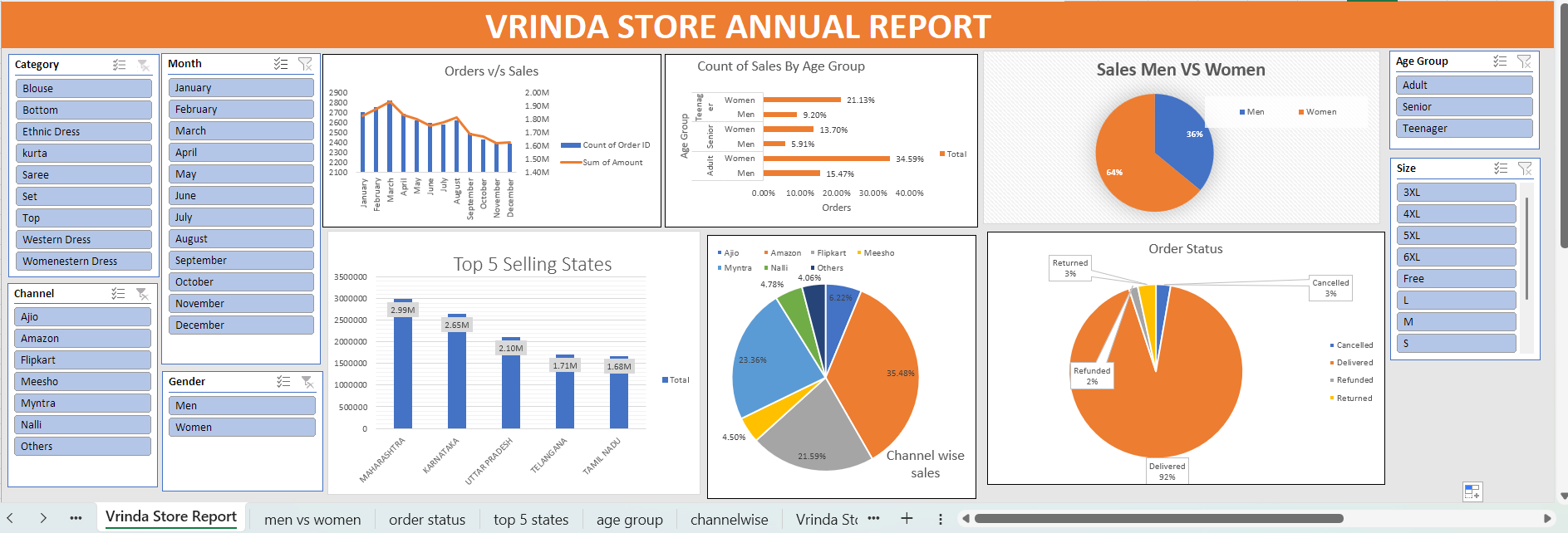Screen dimensions: 1568x533
Task: Filter by August month
Action: pyautogui.click(x=241, y=239)
